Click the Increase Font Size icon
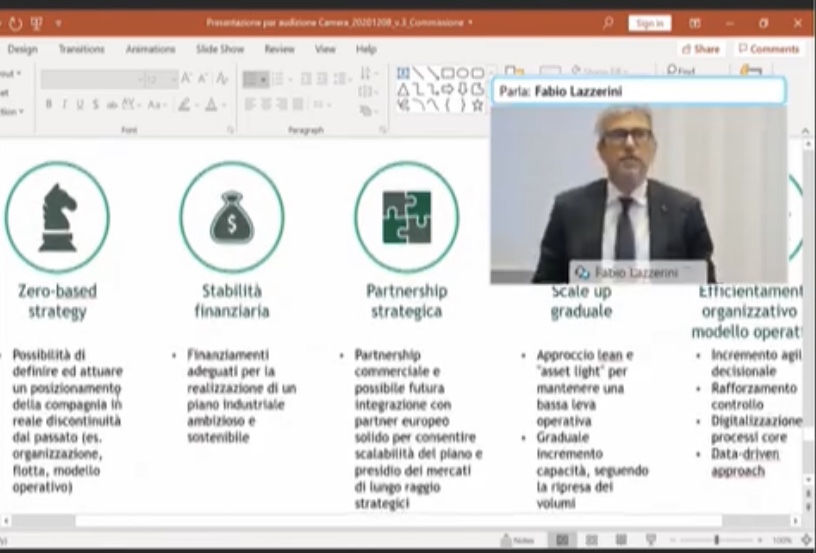 187,79
